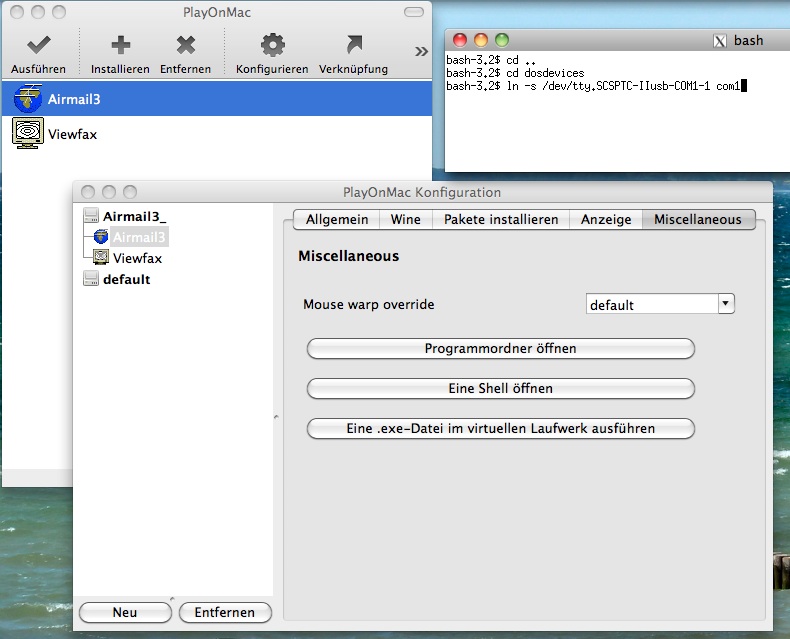Click the globe icon of Airmail3 tree entry

click(x=101, y=236)
